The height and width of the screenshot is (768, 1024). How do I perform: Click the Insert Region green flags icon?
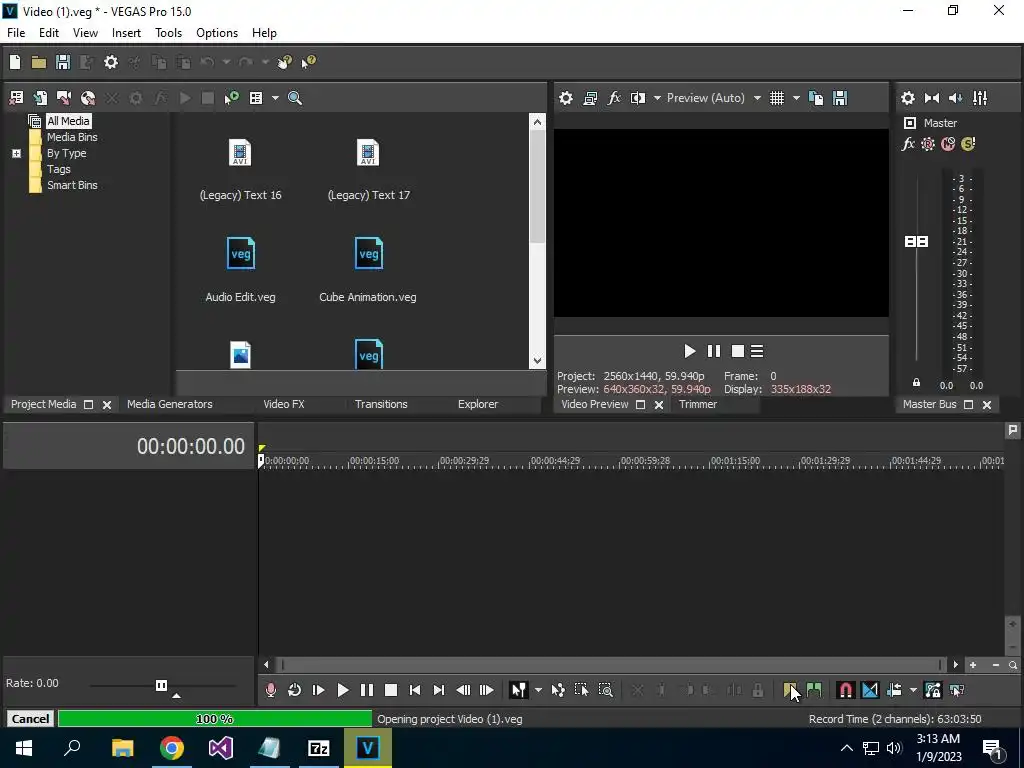pyautogui.click(x=814, y=690)
